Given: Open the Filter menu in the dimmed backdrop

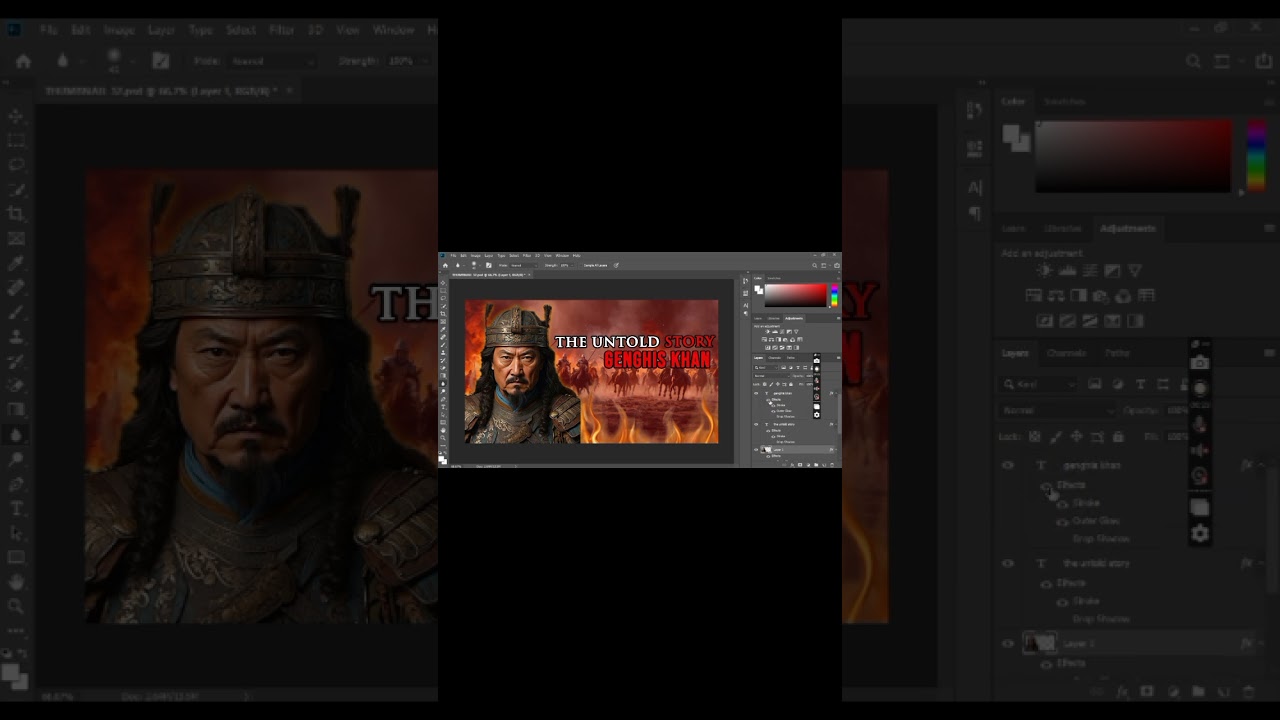Looking at the screenshot, I should point(282,30).
